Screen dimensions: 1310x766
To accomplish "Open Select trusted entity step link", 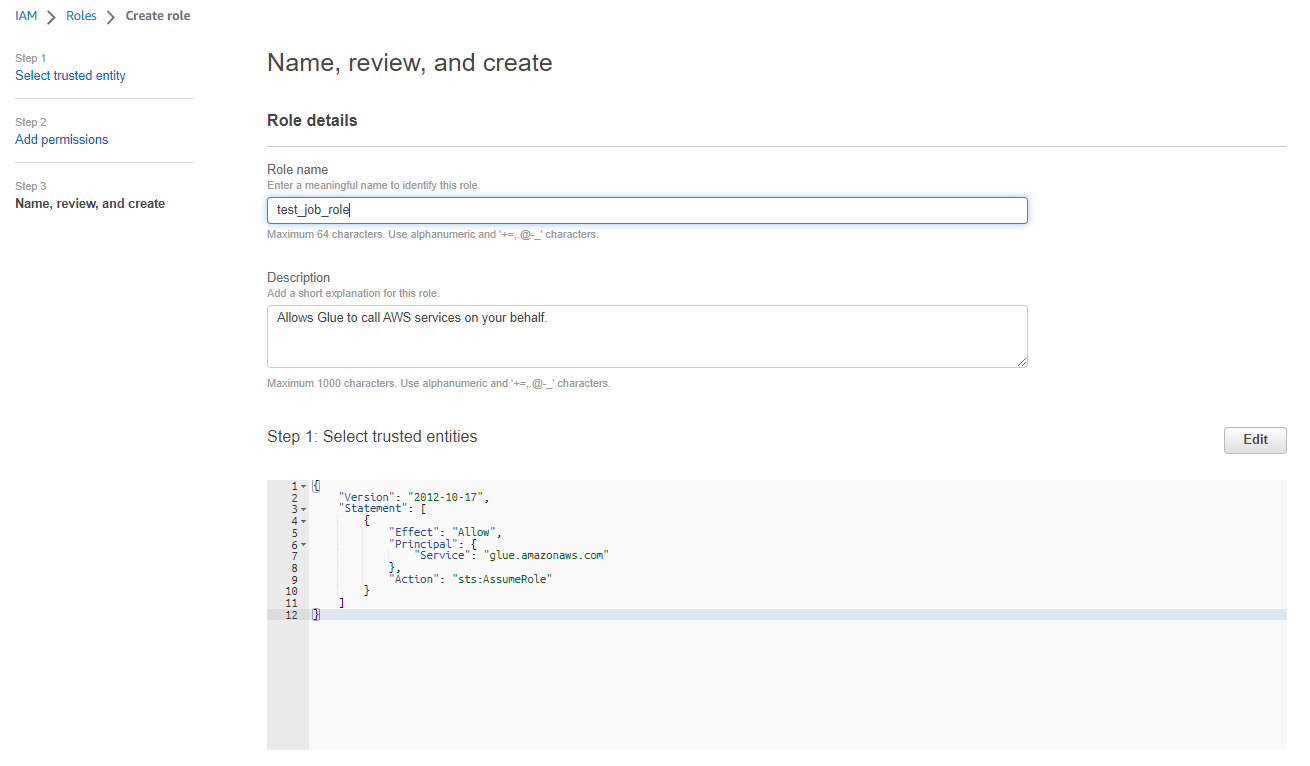I will tap(70, 75).
